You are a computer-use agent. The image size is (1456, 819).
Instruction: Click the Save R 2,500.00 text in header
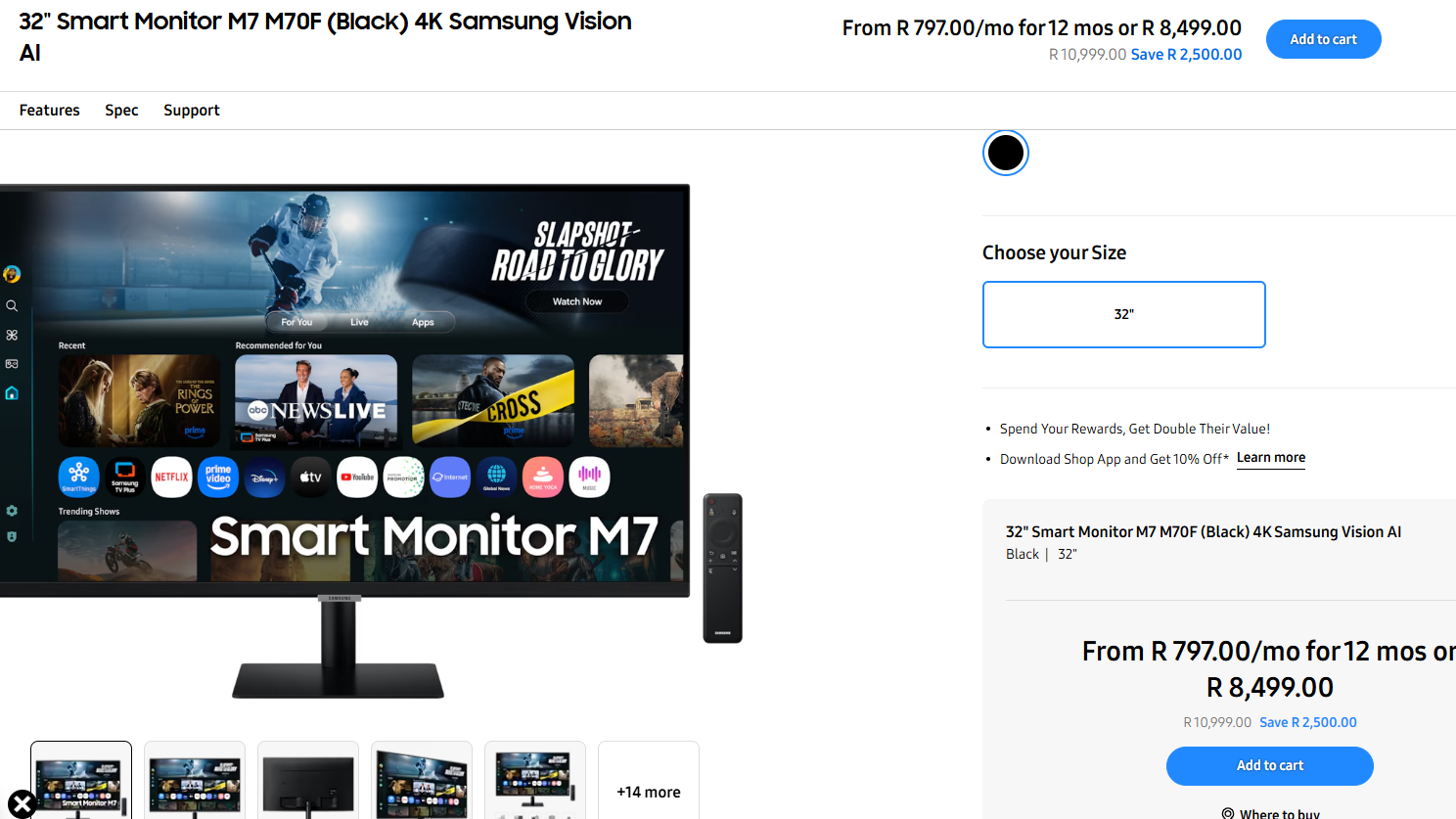[1186, 55]
